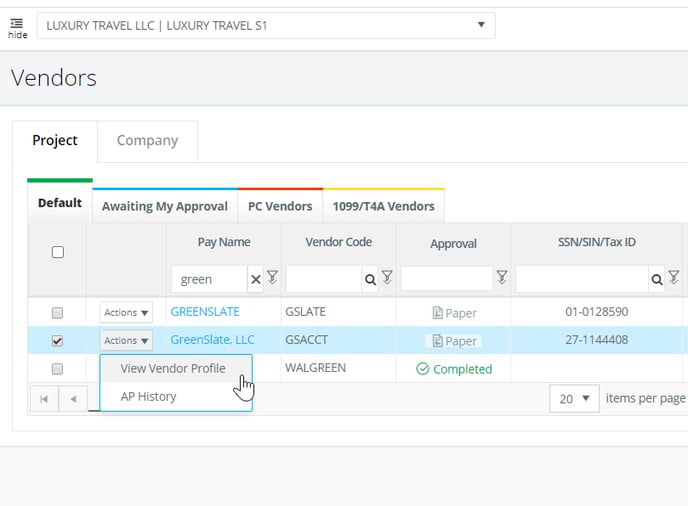
Task: Expand the Luxury Travel LLC project dropdown
Action: pos(481,25)
